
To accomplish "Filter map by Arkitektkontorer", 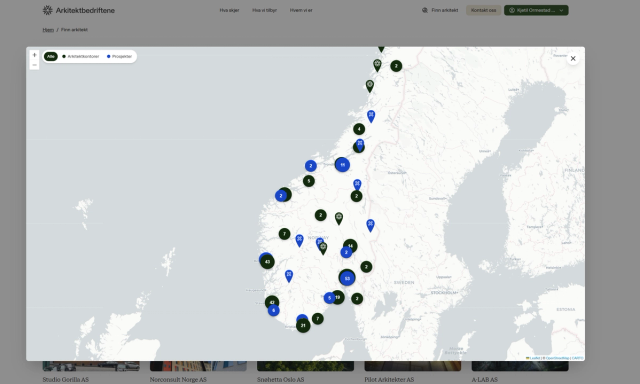I will click(x=80, y=56).
